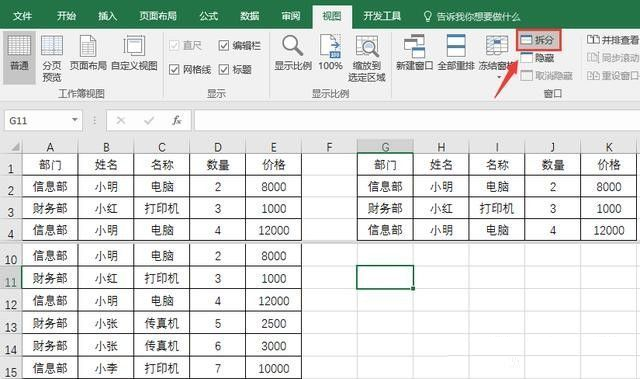The width and height of the screenshot is (640, 379).
Task: Toggle the Gridlines (网格线) checkbox
Action: coord(174,69)
